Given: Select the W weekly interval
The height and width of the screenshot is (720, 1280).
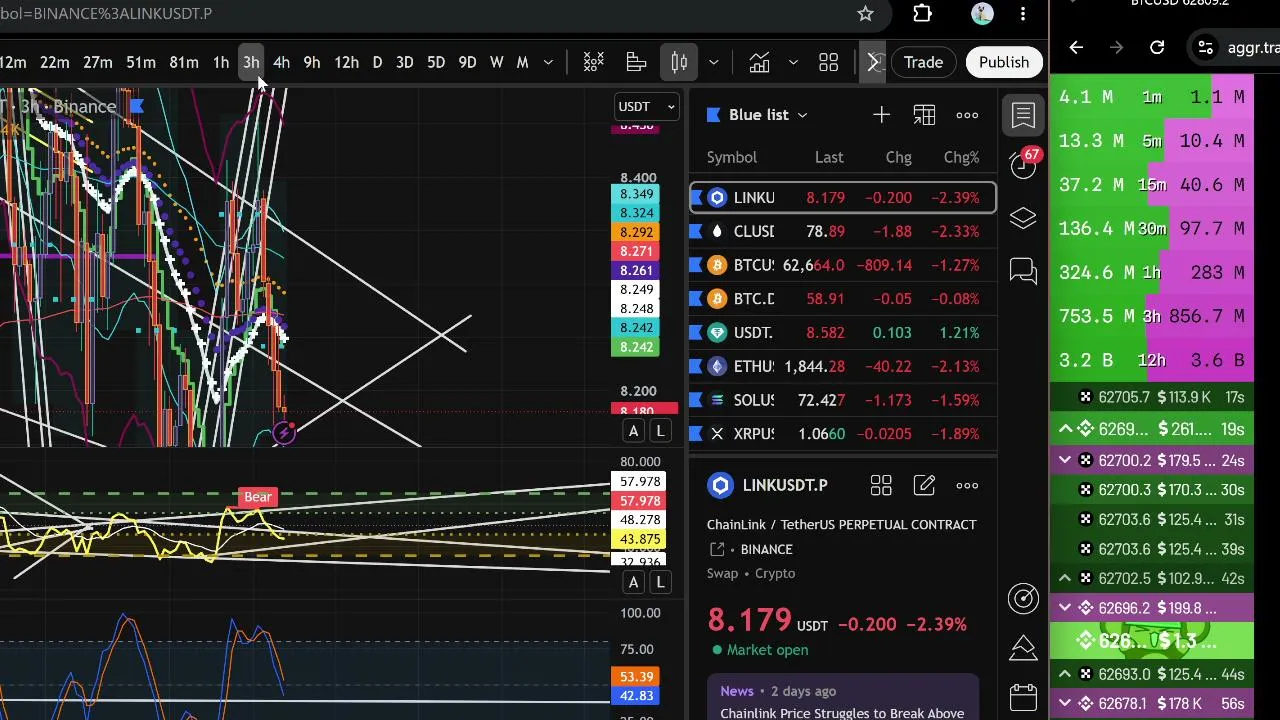Looking at the screenshot, I should click(x=496, y=63).
